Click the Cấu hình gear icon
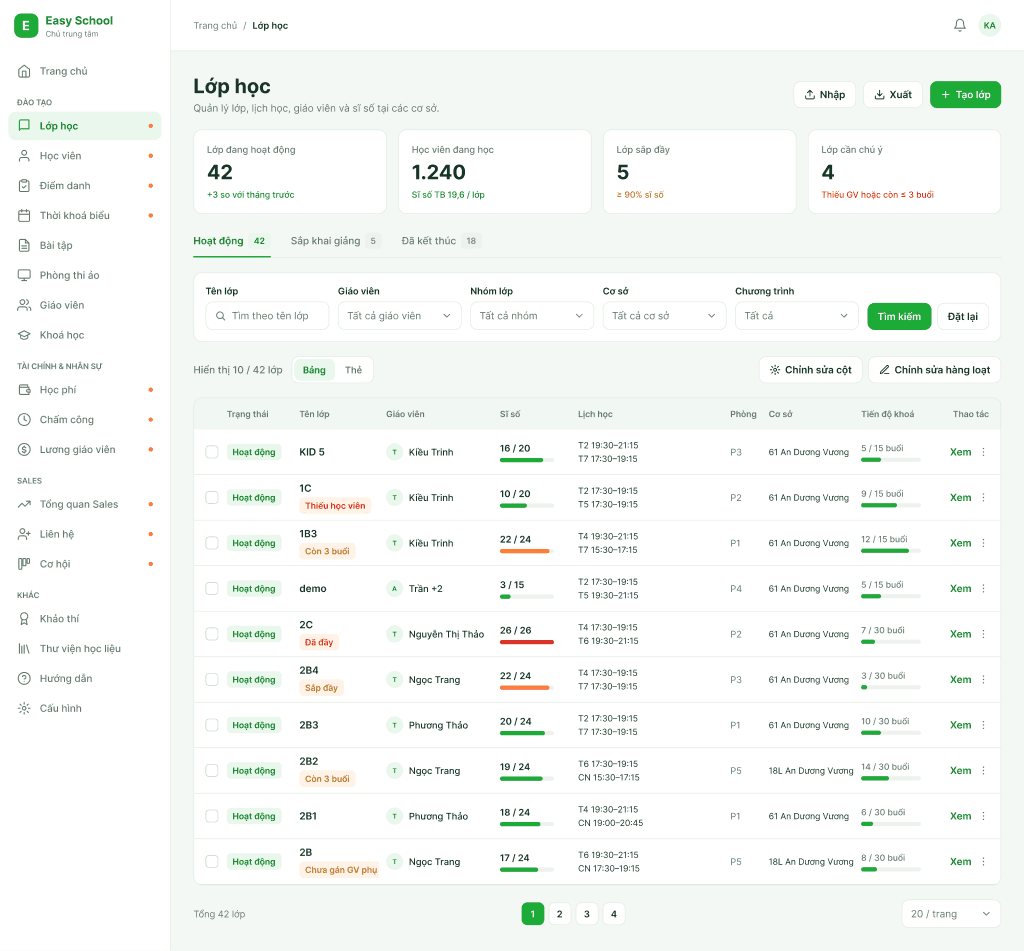1024x951 pixels. point(24,708)
